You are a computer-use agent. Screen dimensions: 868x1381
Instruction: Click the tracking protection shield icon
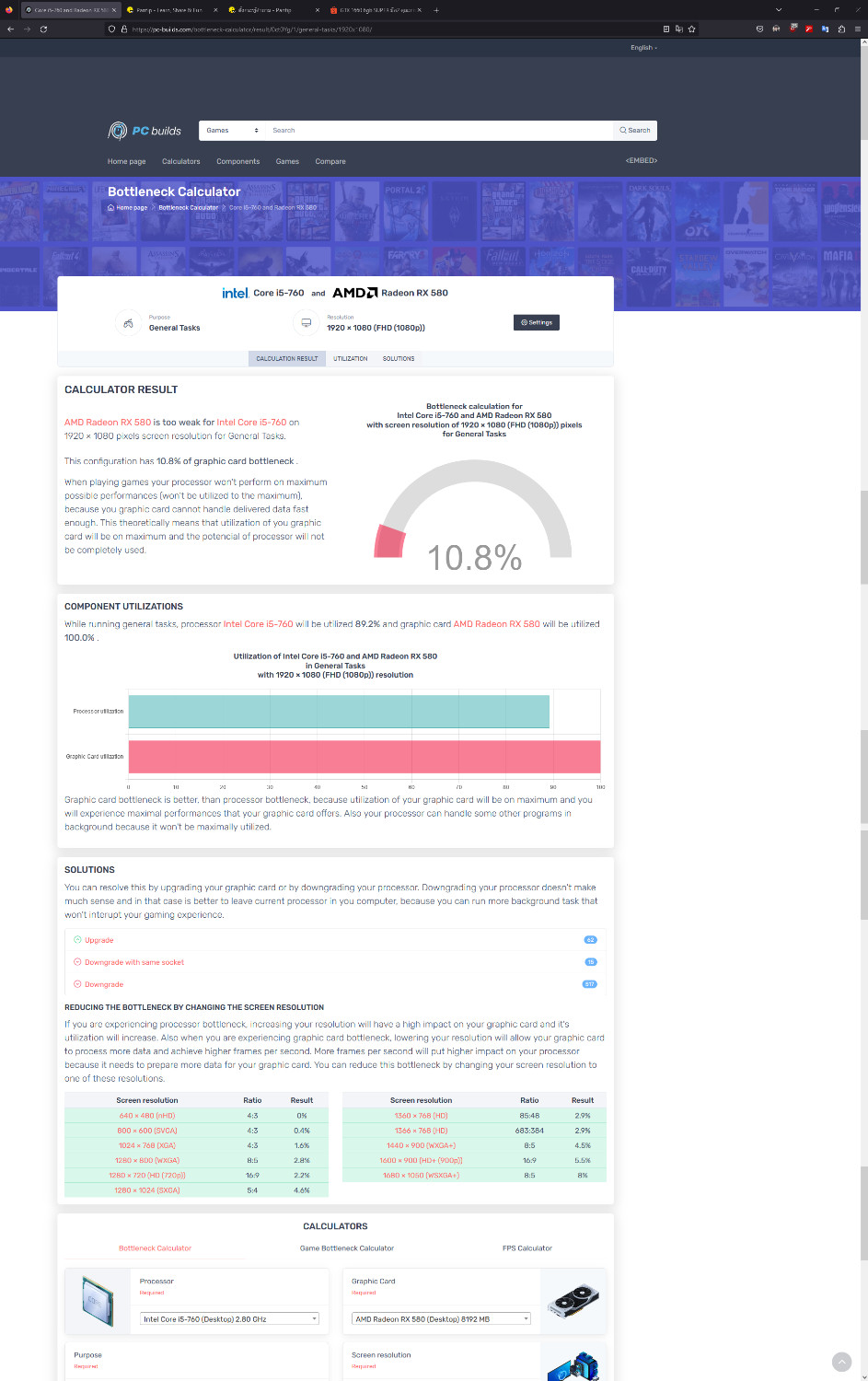112,29
